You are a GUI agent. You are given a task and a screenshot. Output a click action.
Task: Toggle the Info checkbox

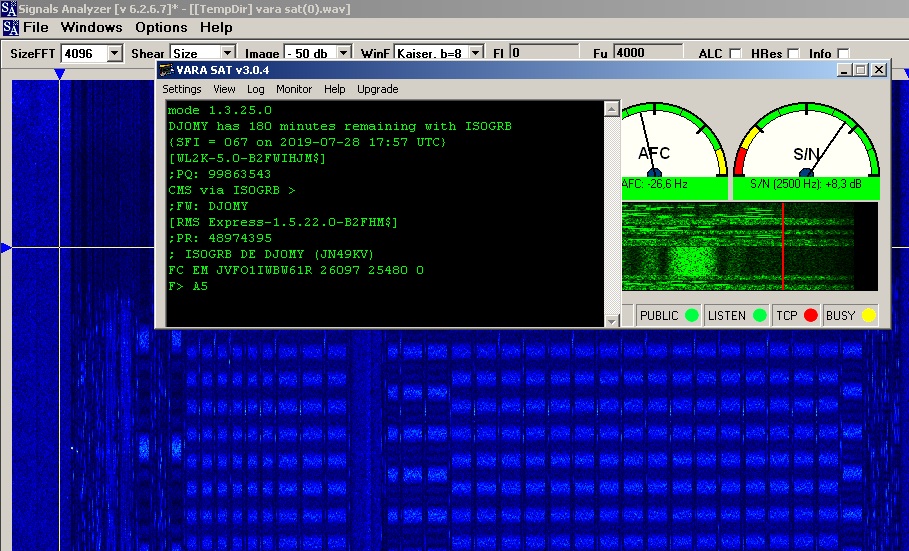(843, 53)
